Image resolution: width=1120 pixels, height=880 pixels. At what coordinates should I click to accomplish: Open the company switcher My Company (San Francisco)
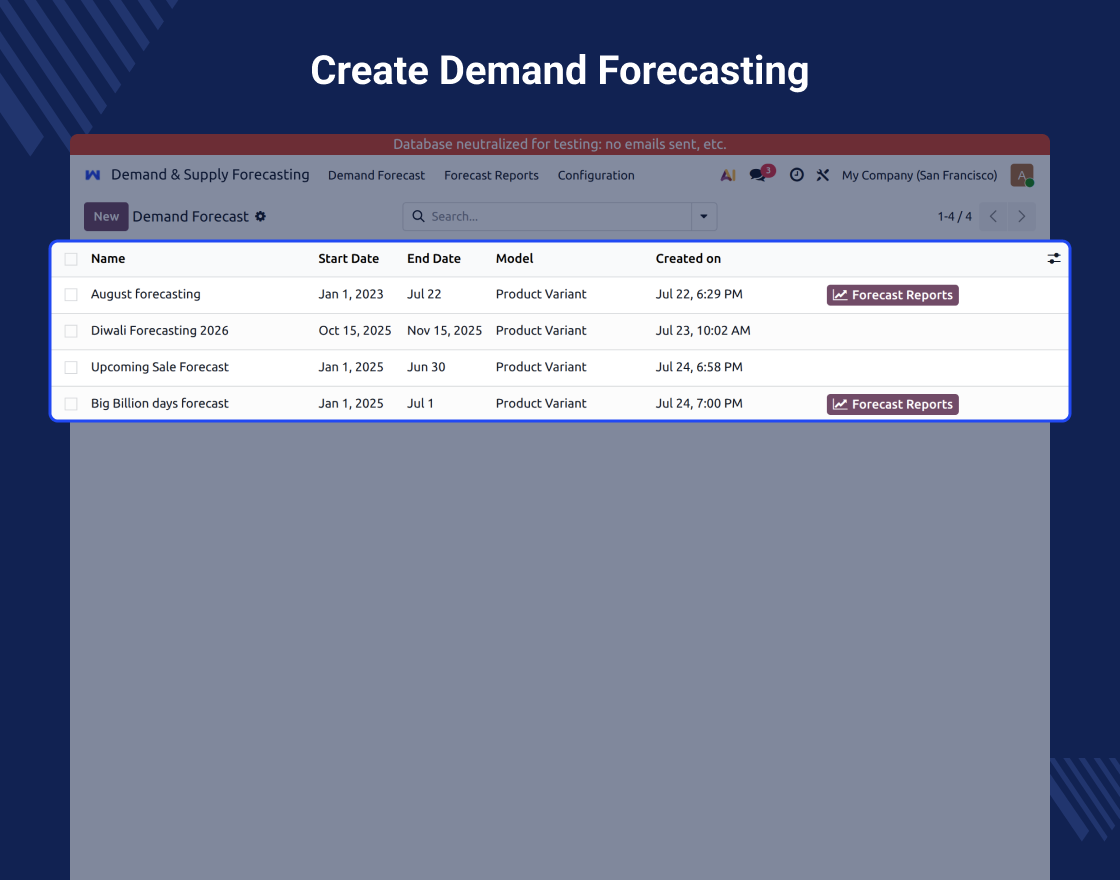click(919, 175)
